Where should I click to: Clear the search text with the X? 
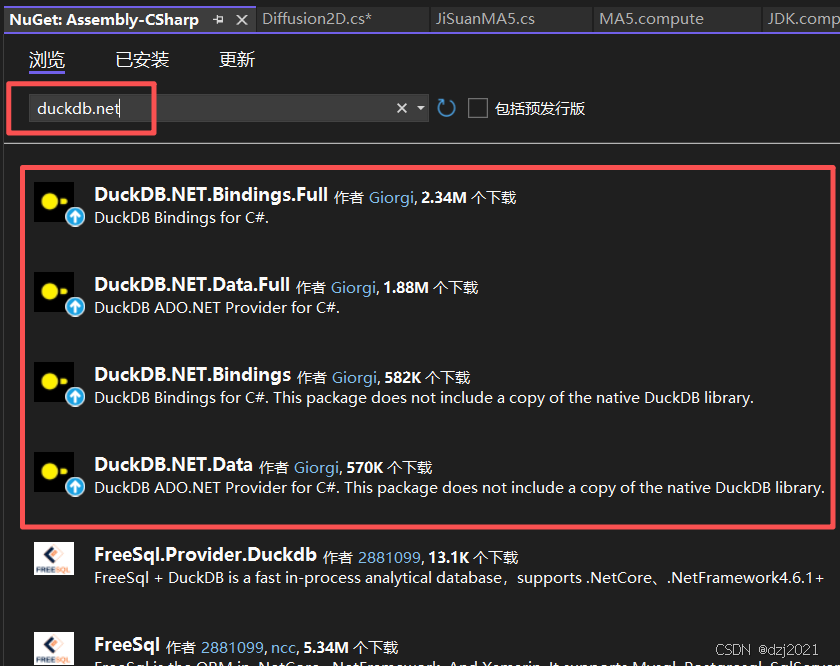(x=402, y=108)
